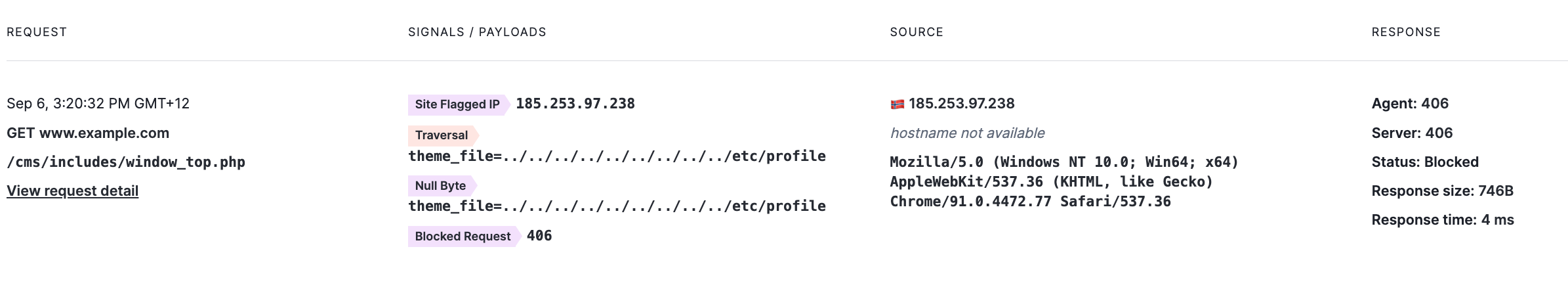Open the View request detail link
This screenshot has width=1568, height=293.
72,191
